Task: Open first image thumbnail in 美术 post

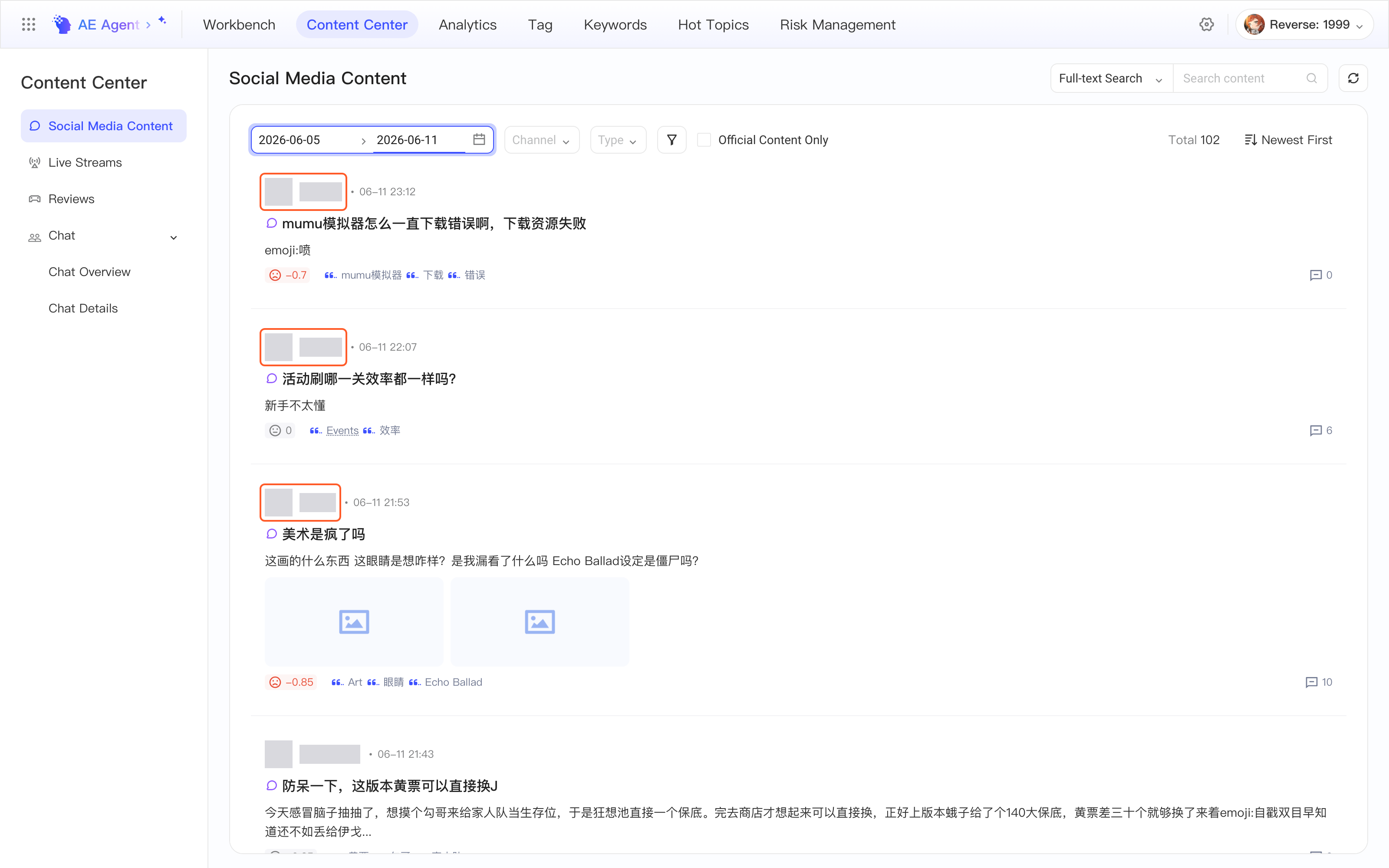Action: tap(354, 622)
